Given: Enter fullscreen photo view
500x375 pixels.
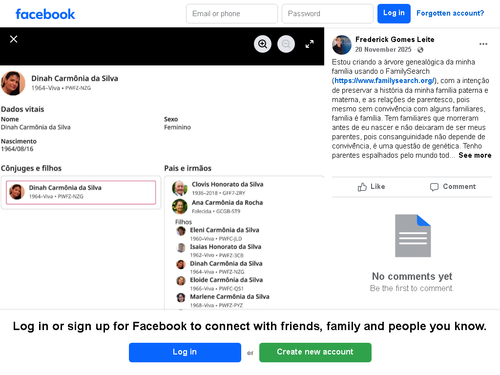Looking at the screenshot, I should 310,44.
